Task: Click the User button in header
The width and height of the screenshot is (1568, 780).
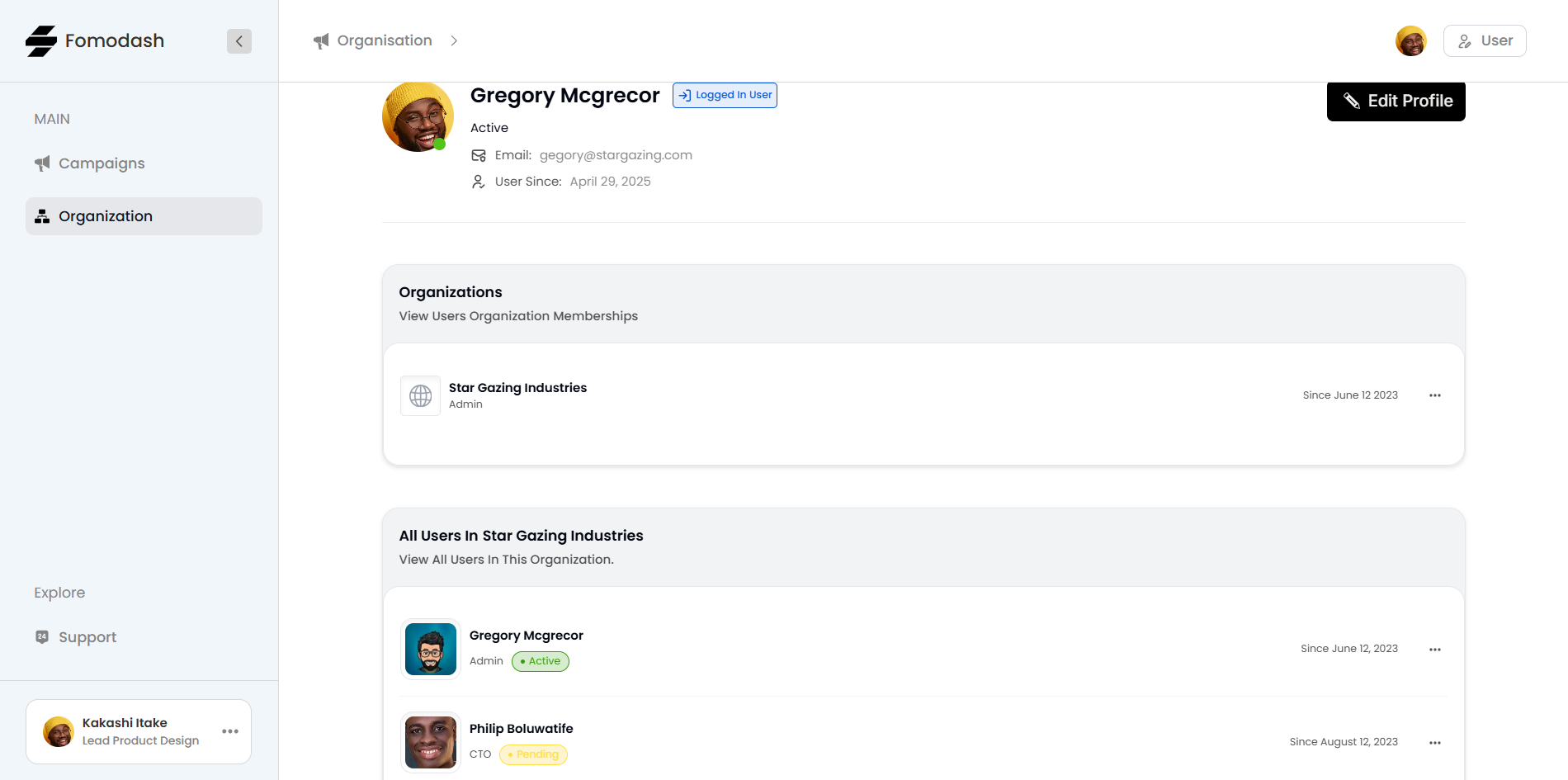Action: pyautogui.click(x=1485, y=41)
